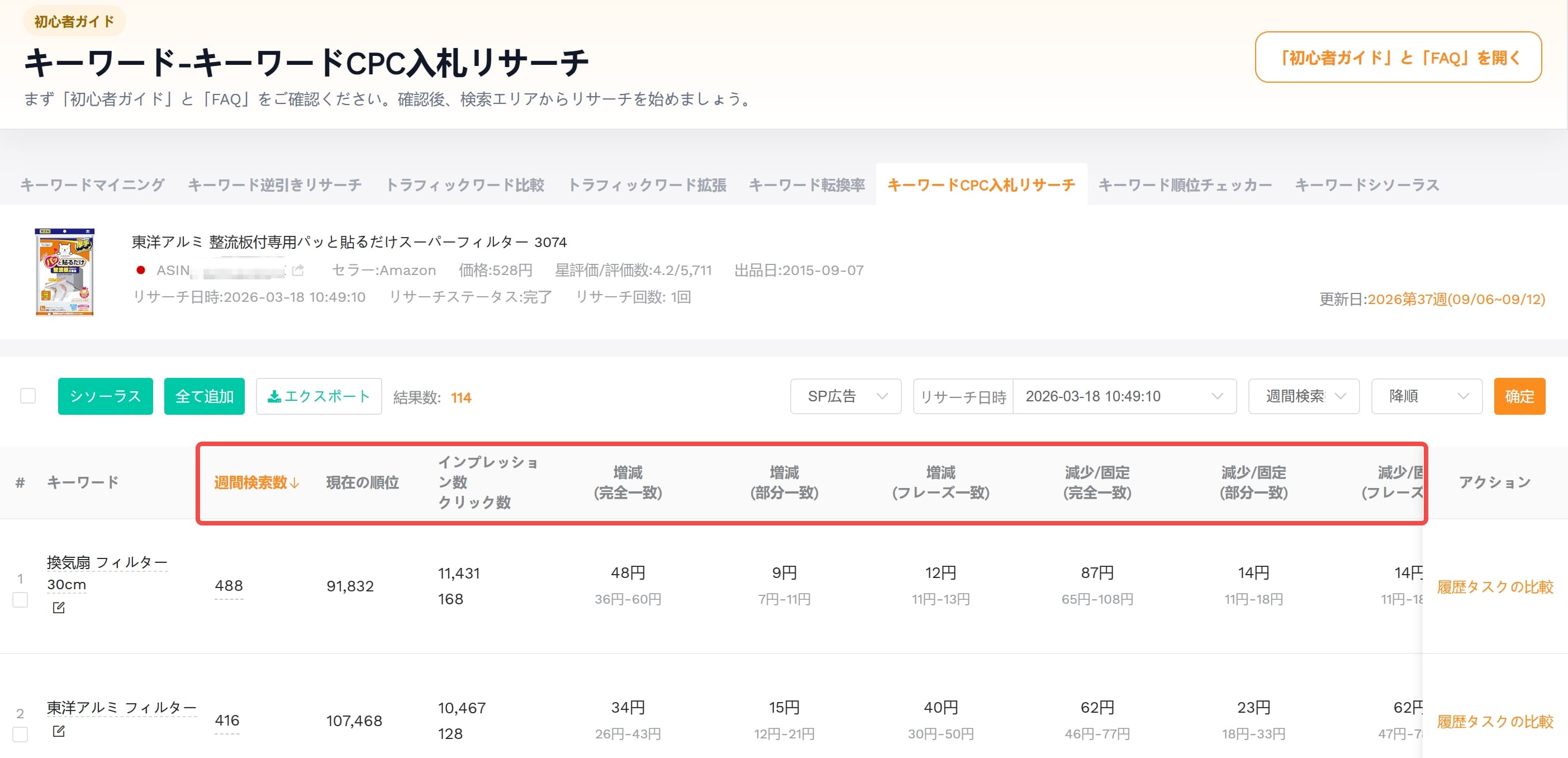Image resolution: width=1568 pixels, height=758 pixels.
Task: Click the orange 确定 button
Action: 1519,396
